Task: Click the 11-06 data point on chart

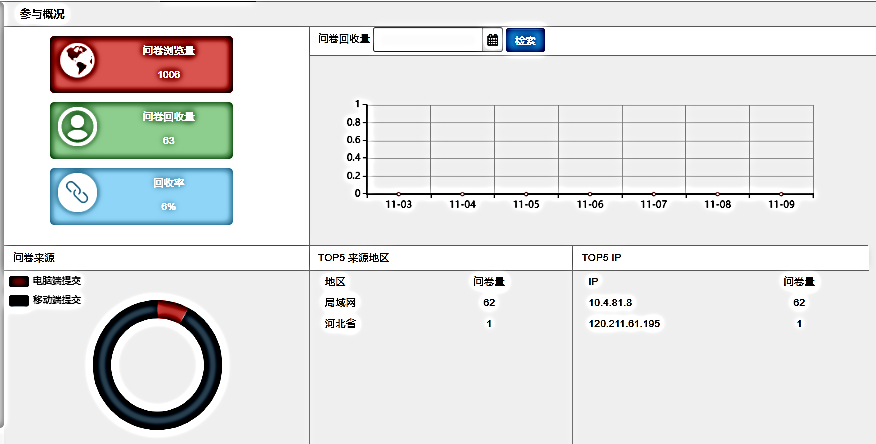Action: (x=590, y=193)
